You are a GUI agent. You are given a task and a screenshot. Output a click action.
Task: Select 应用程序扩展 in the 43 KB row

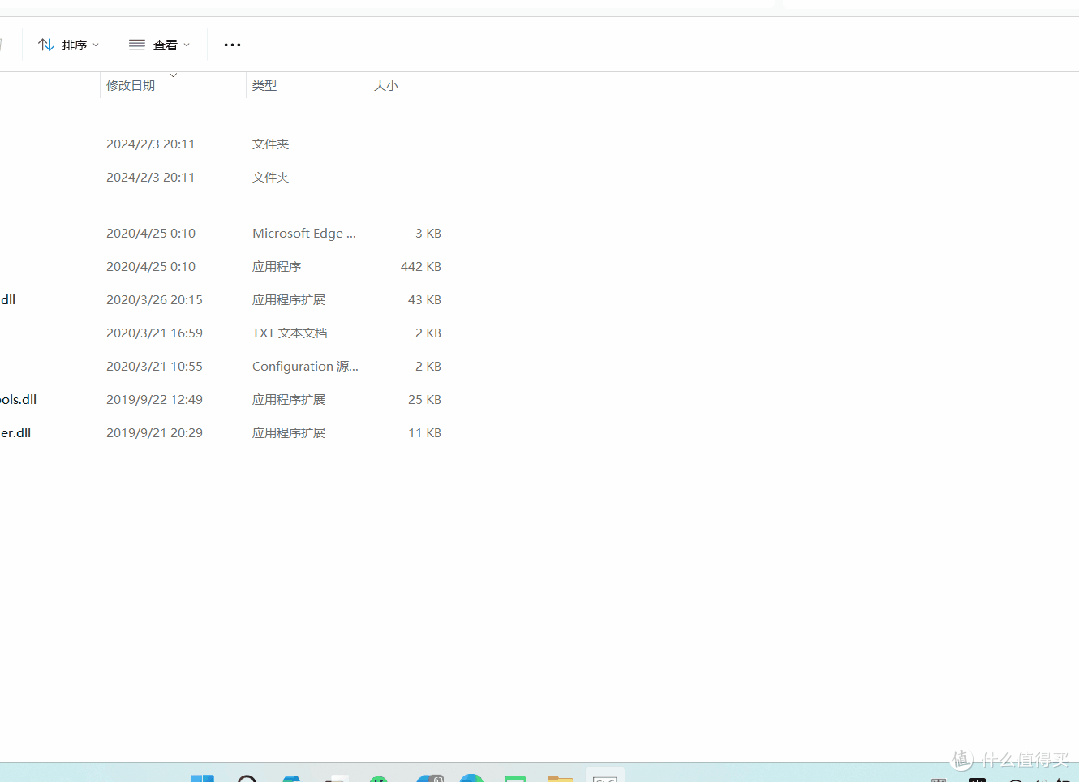tap(289, 299)
